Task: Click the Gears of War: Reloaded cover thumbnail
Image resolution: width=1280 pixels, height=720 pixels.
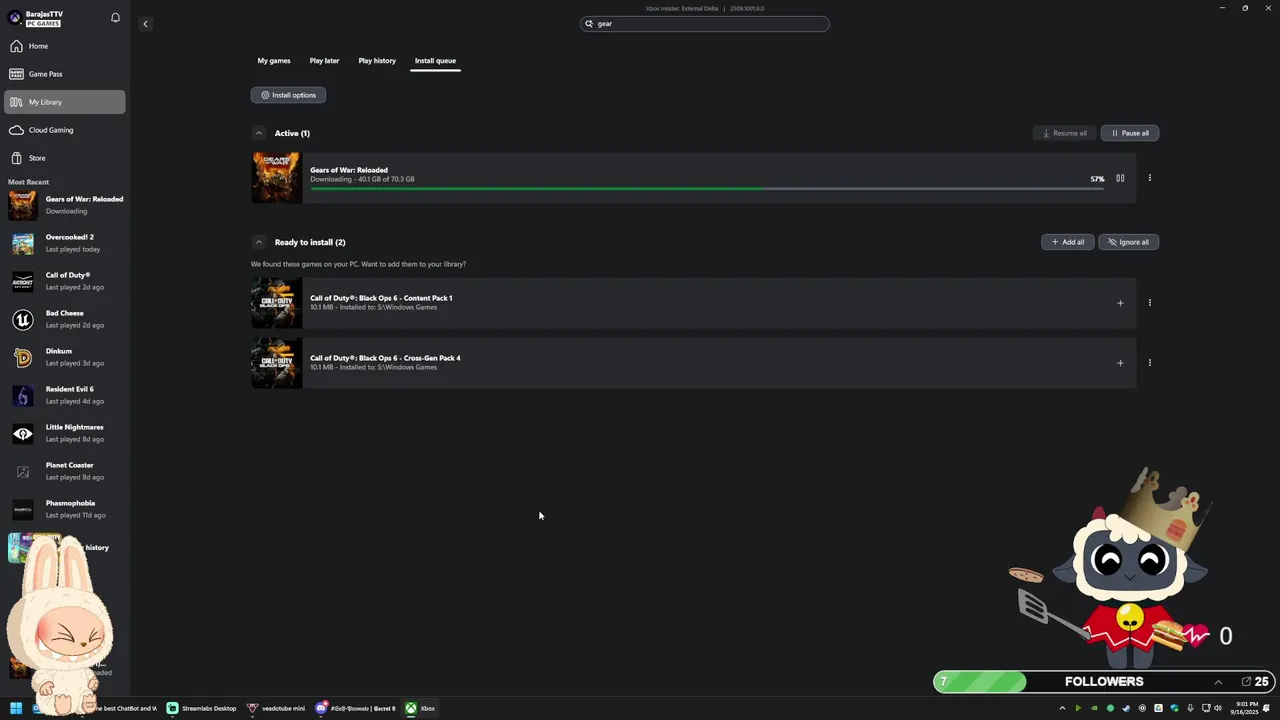Action: click(x=276, y=178)
